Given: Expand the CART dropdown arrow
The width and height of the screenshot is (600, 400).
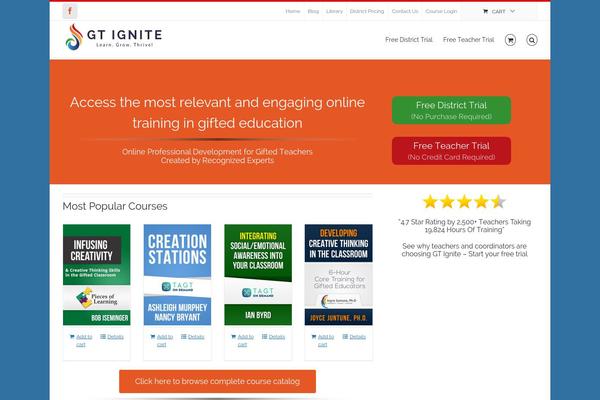Looking at the screenshot, I should tap(512, 11).
